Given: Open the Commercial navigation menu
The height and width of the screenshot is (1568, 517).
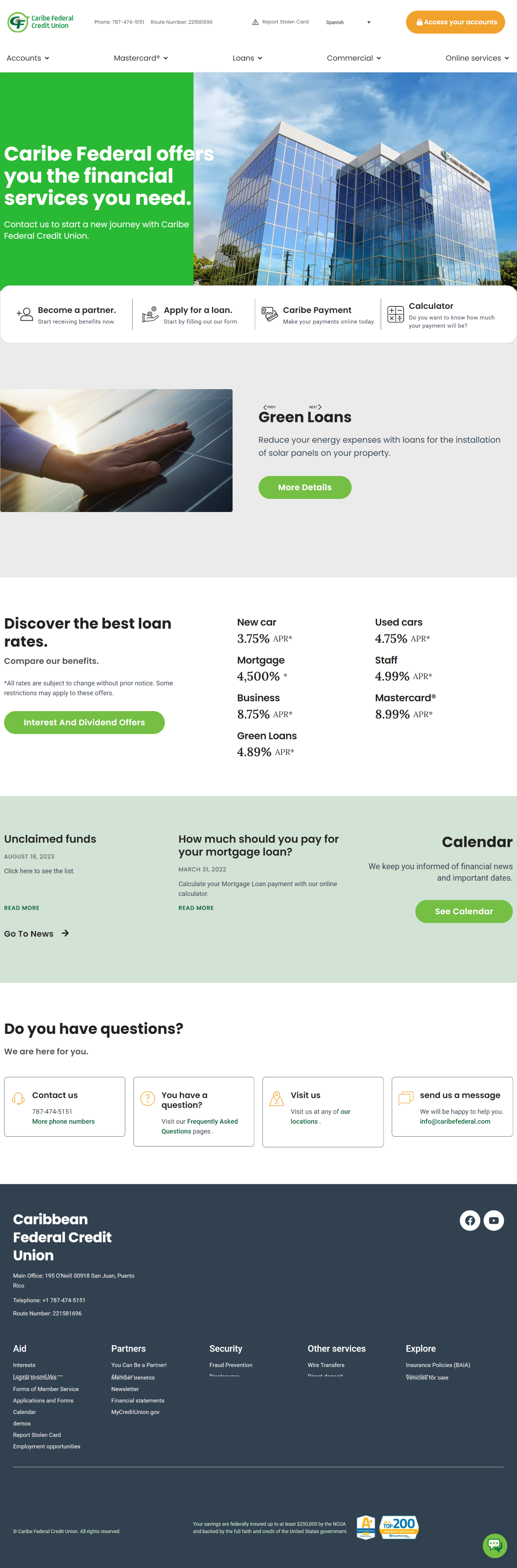Looking at the screenshot, I should tap(353, 59).
